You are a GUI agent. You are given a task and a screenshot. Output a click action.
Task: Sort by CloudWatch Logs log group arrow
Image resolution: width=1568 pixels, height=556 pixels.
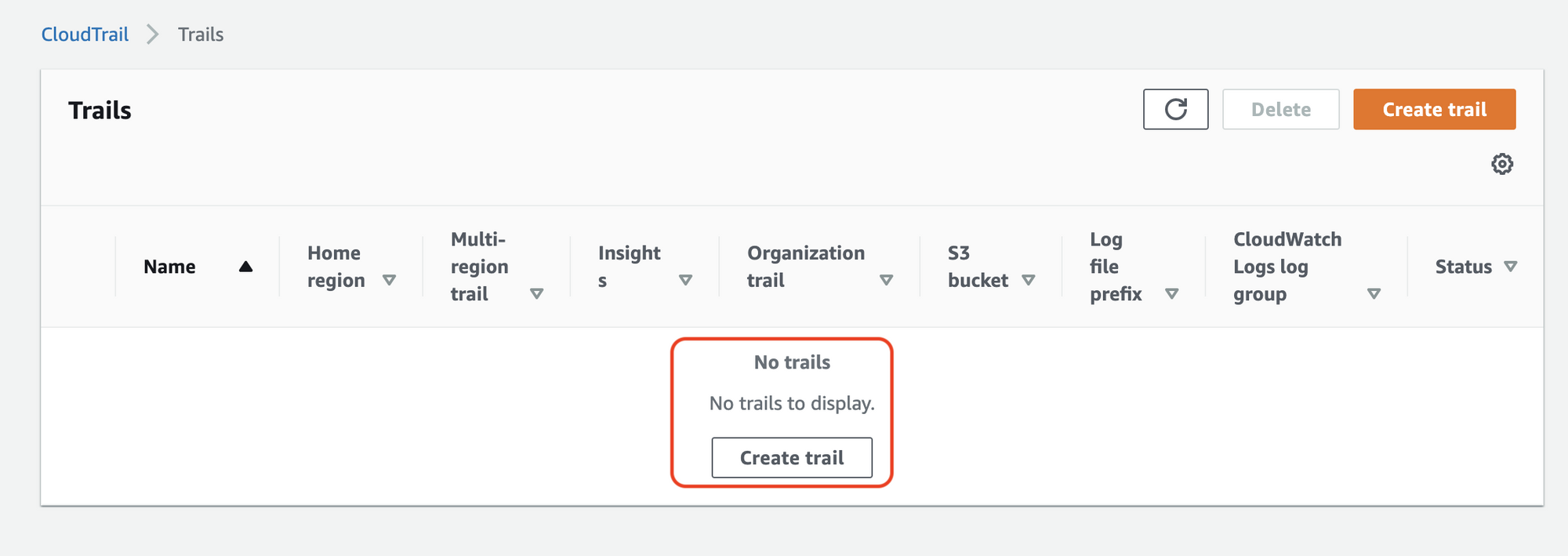[1374, 293]
